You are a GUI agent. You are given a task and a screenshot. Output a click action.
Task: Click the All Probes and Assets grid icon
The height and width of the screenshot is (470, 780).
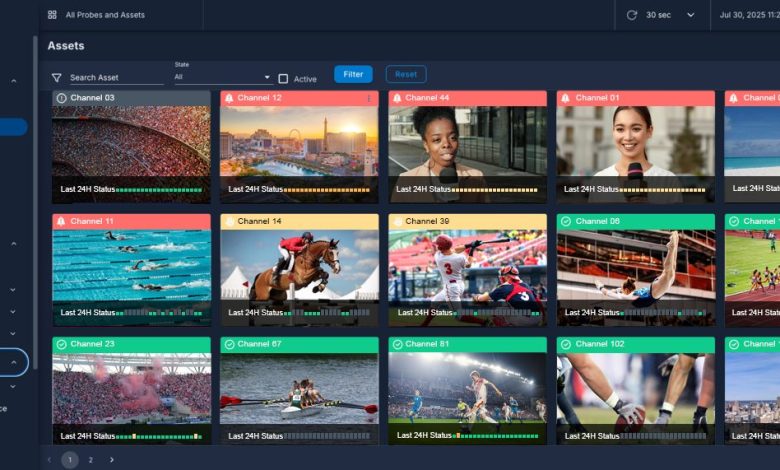point(52,15)
